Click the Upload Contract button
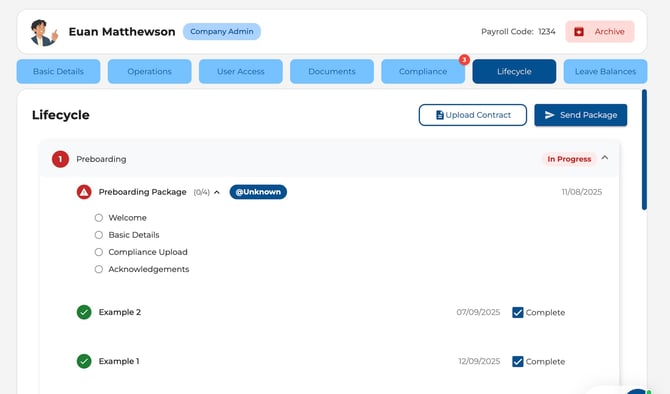Viewport: 670px width, 394px height. point(473,115)
